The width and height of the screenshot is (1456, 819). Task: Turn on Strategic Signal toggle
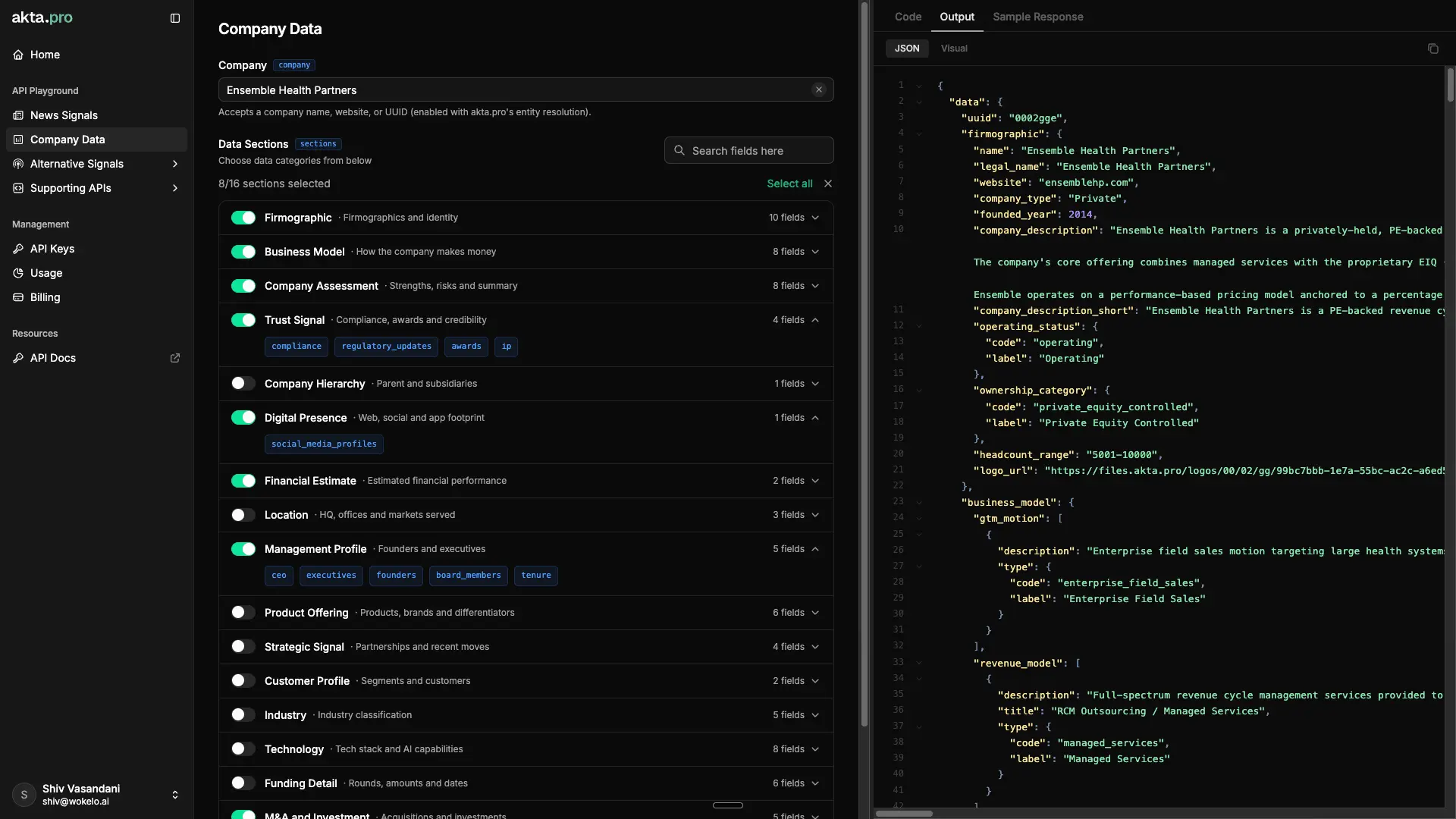(243, 647)
